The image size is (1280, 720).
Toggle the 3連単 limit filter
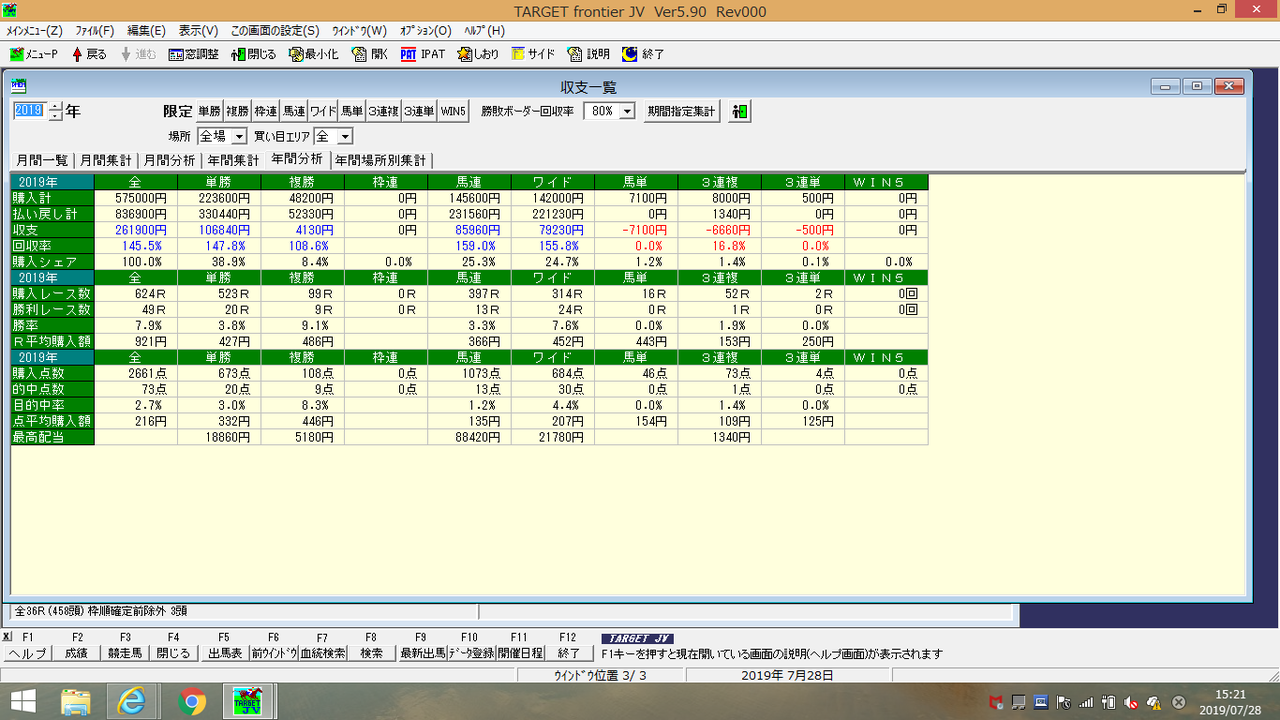[x=419, y=111]
